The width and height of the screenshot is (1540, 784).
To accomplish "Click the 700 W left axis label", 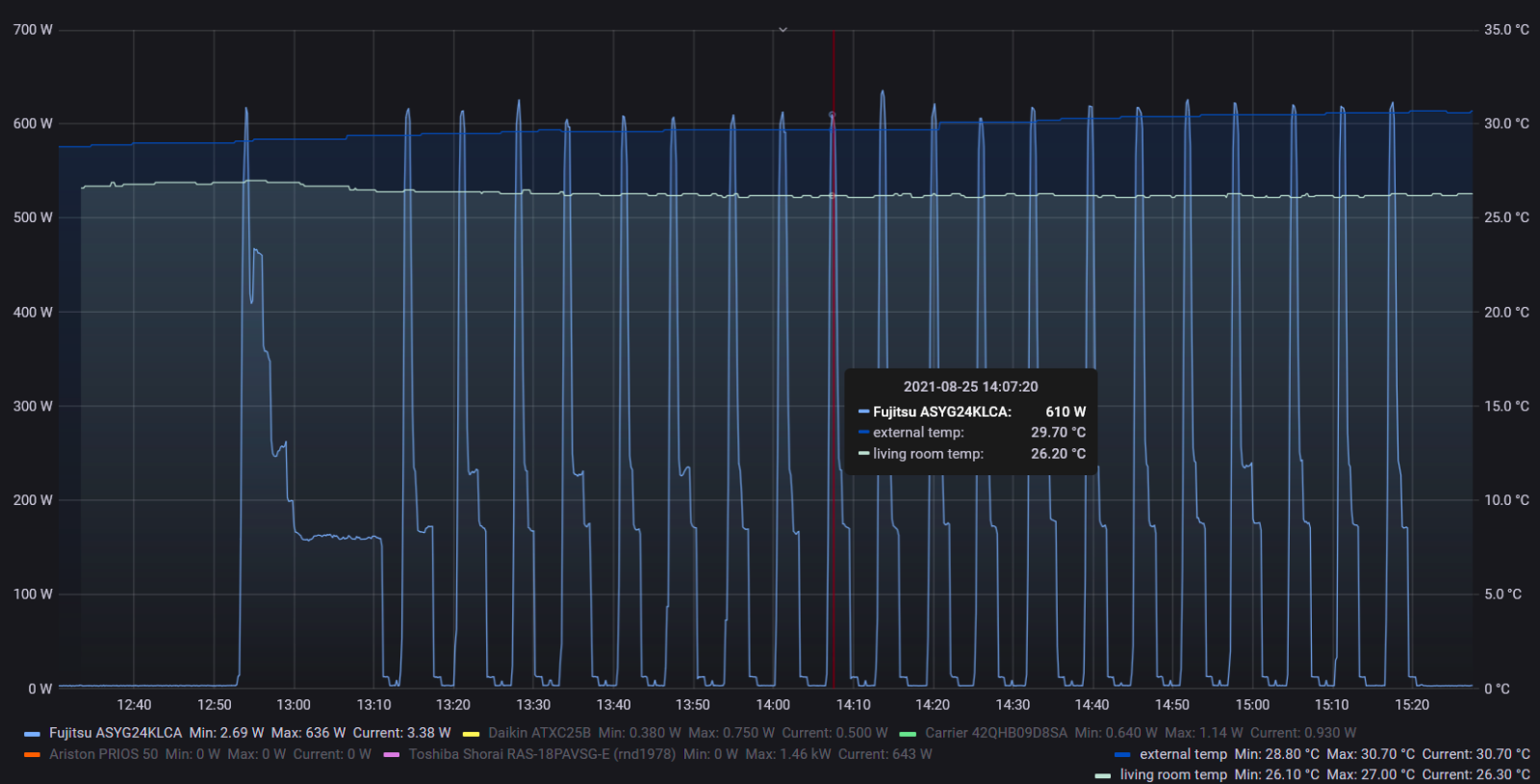I will 33,30.
